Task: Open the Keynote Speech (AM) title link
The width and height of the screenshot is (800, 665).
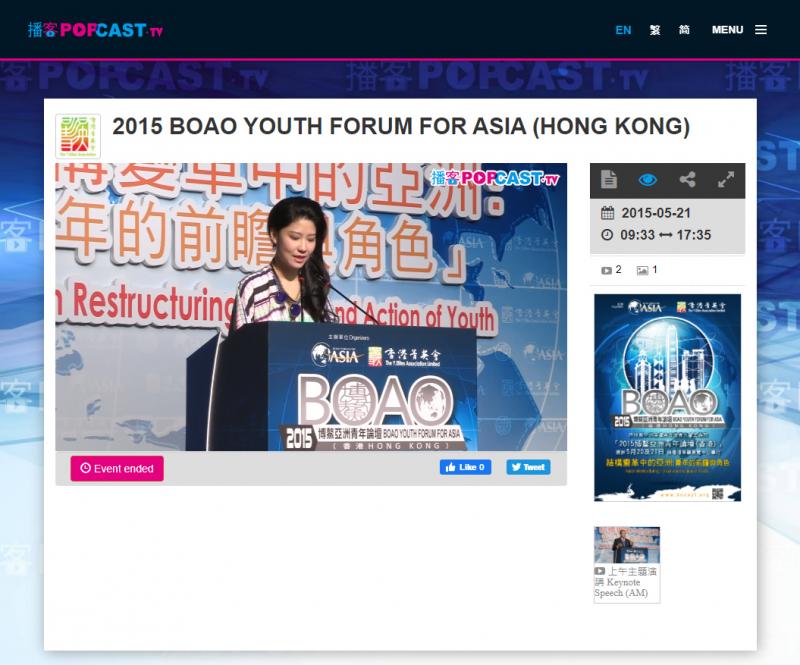Action: [x=626, y=582]
